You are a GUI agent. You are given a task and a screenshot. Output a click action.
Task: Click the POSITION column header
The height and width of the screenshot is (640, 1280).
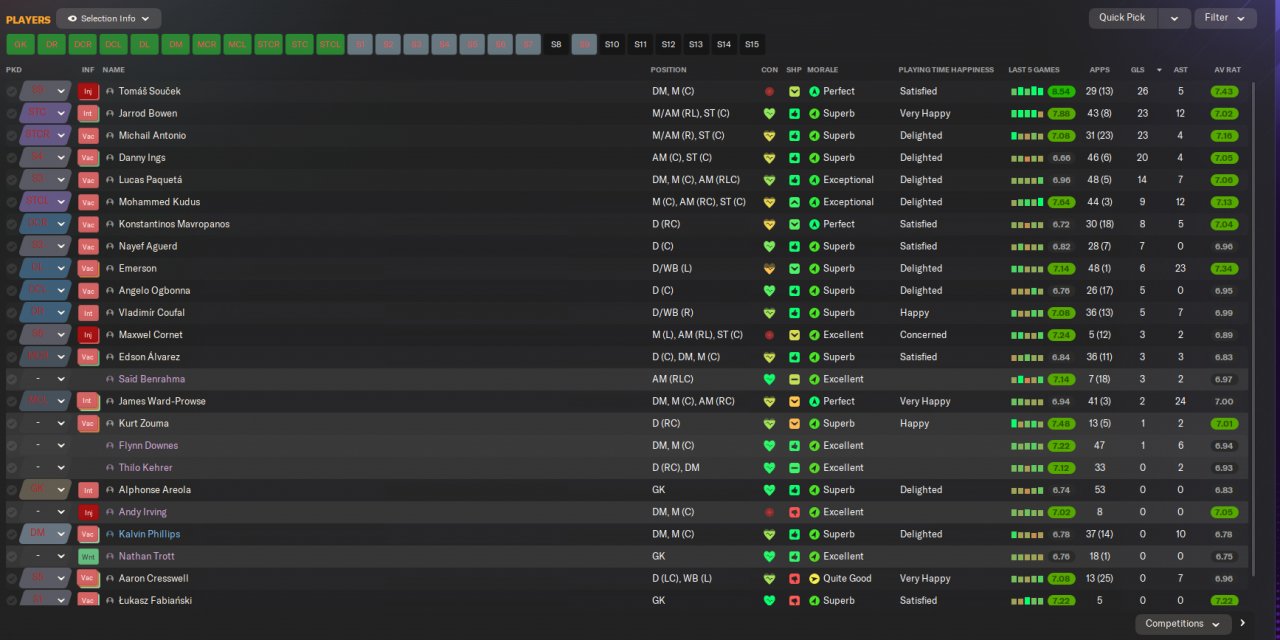[668, 70]
